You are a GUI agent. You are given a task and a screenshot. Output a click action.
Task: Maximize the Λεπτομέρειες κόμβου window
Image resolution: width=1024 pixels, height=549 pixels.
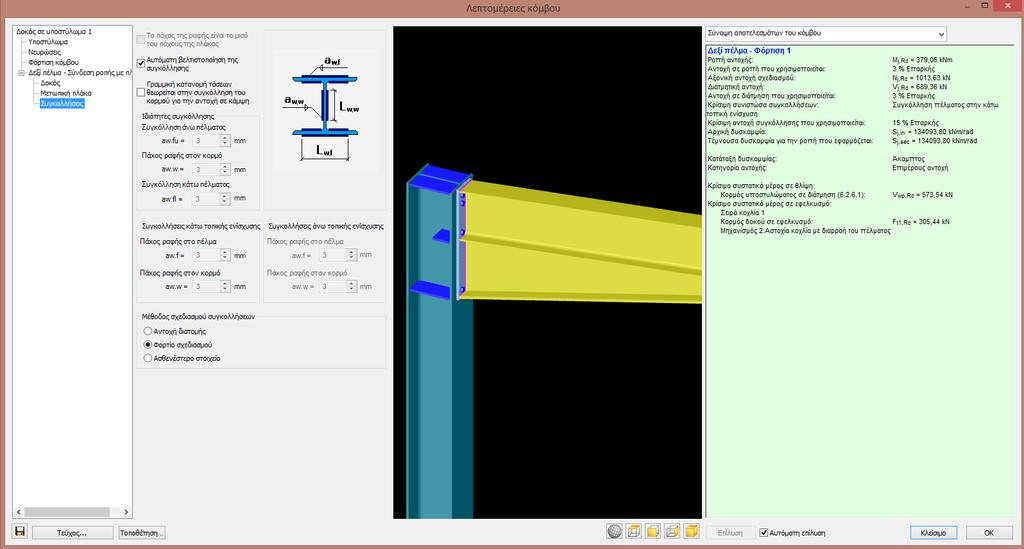point(985,5)
